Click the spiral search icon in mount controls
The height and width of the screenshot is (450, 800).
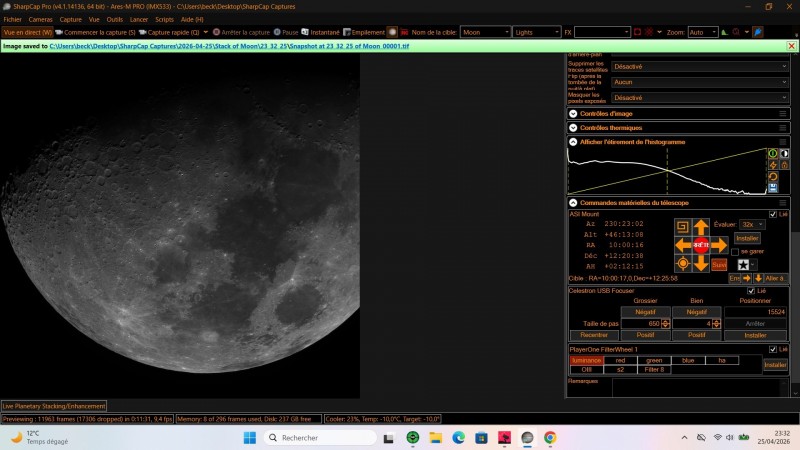coord(682,227)
